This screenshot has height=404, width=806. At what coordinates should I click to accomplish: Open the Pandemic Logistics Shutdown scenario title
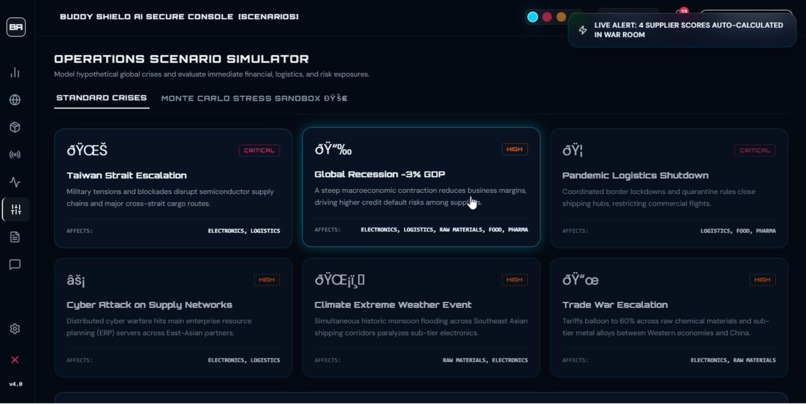point(635,175)
